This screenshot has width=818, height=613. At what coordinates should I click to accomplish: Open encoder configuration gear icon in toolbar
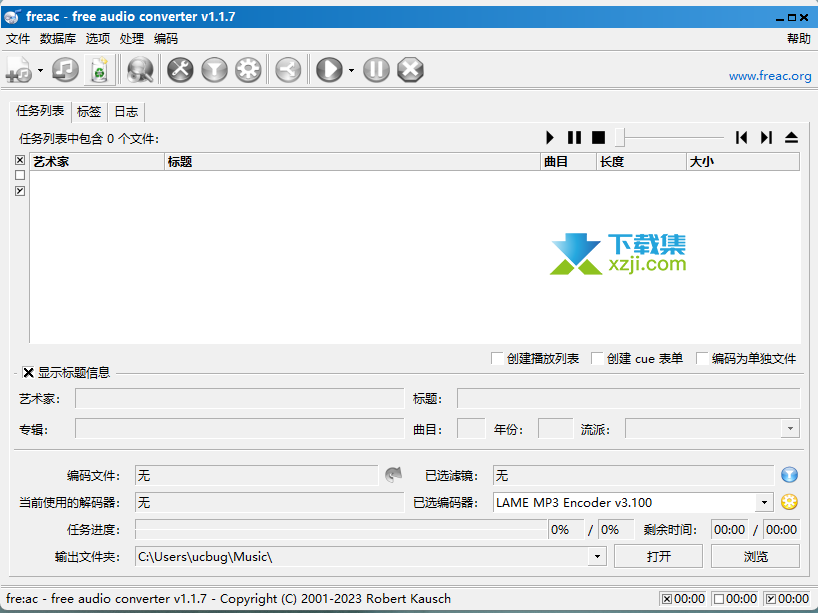248,70
